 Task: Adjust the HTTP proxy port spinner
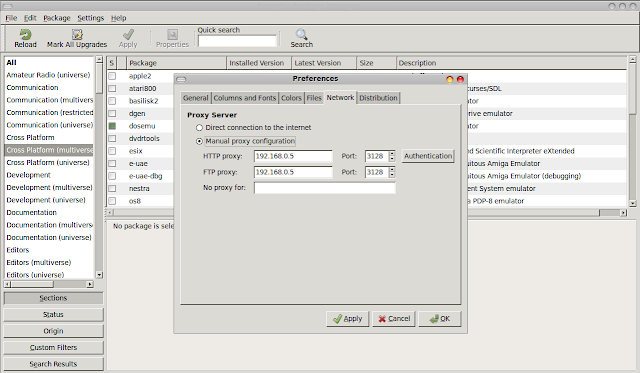click(392, 156)
